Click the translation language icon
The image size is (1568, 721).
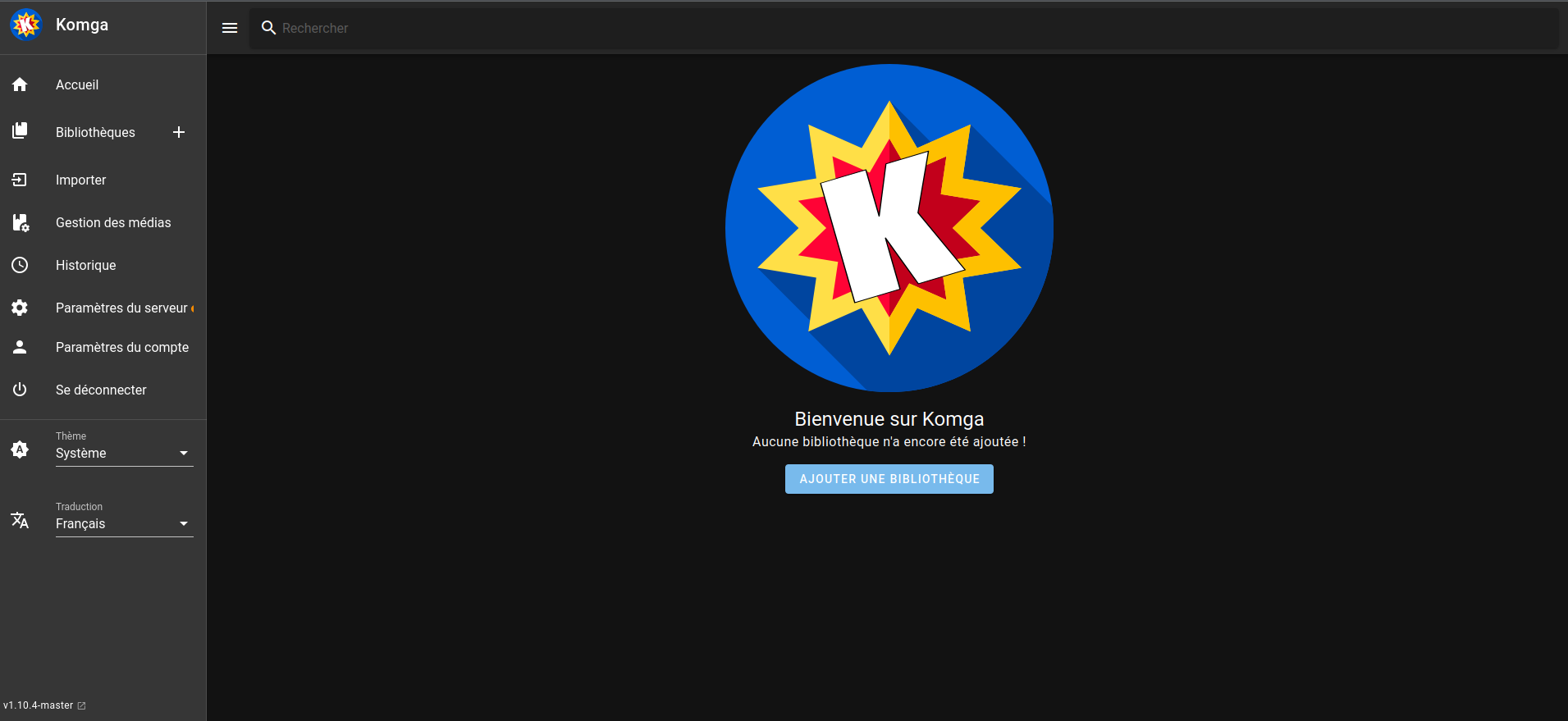point(20,520)
